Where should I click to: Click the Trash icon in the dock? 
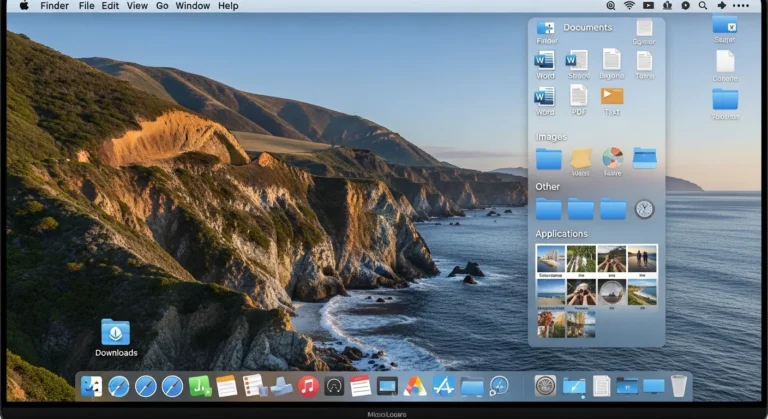(679, 385)
